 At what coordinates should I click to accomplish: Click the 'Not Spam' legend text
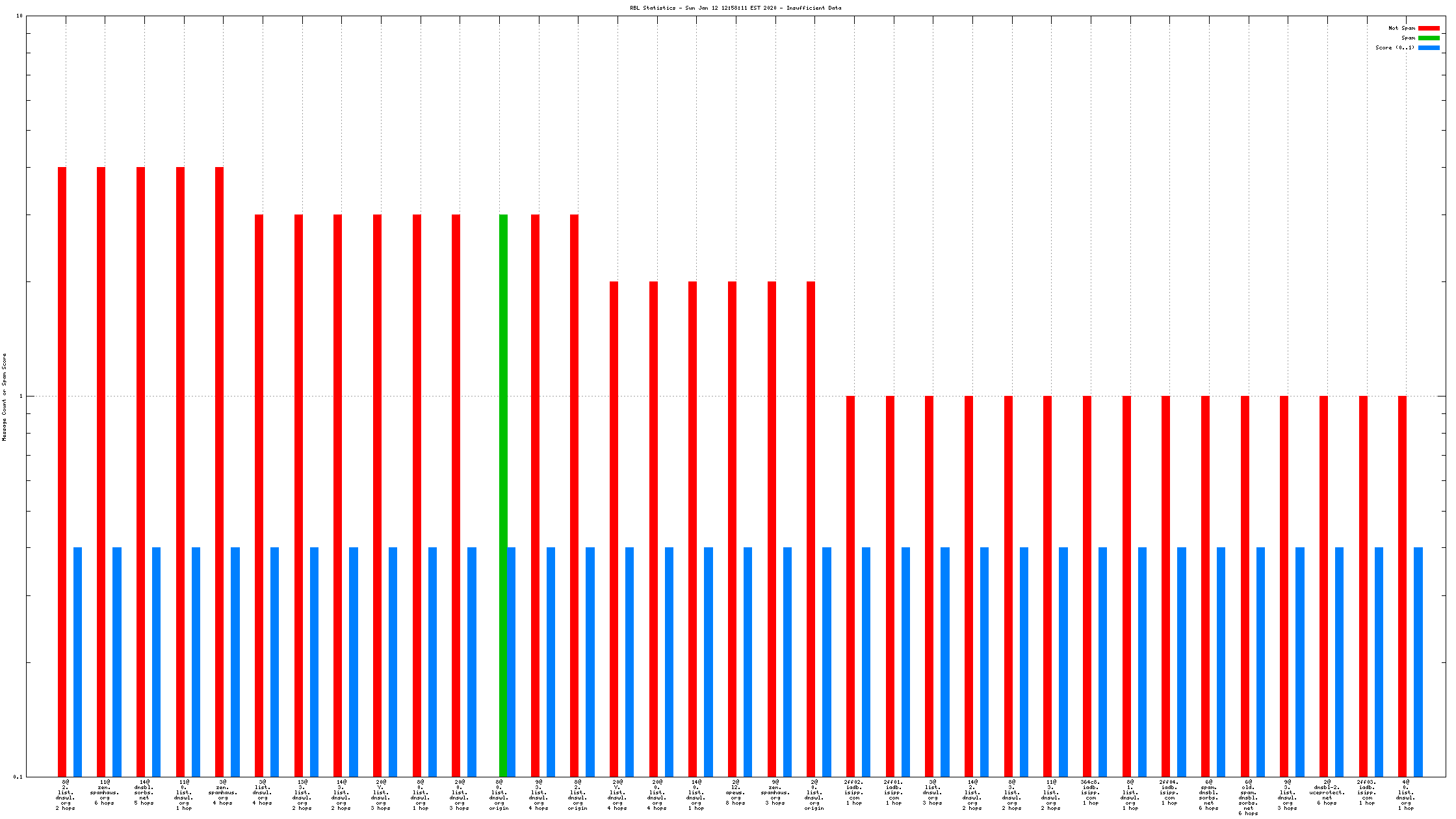[1401, 28]
